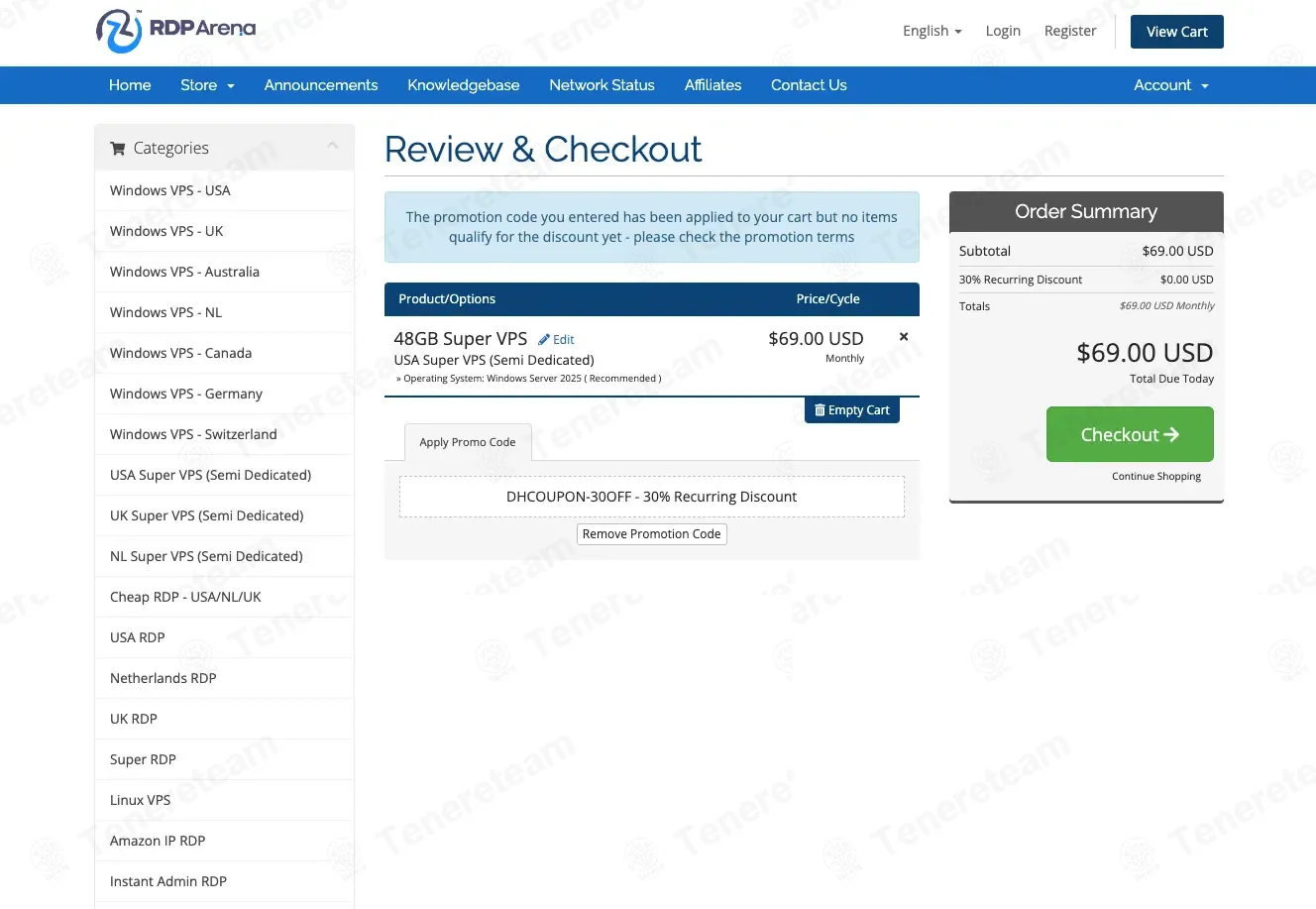Viewport: 1316px width, 909px height.
Task: Click the Subtotal label in Order Summary
Action: (985, 251)
